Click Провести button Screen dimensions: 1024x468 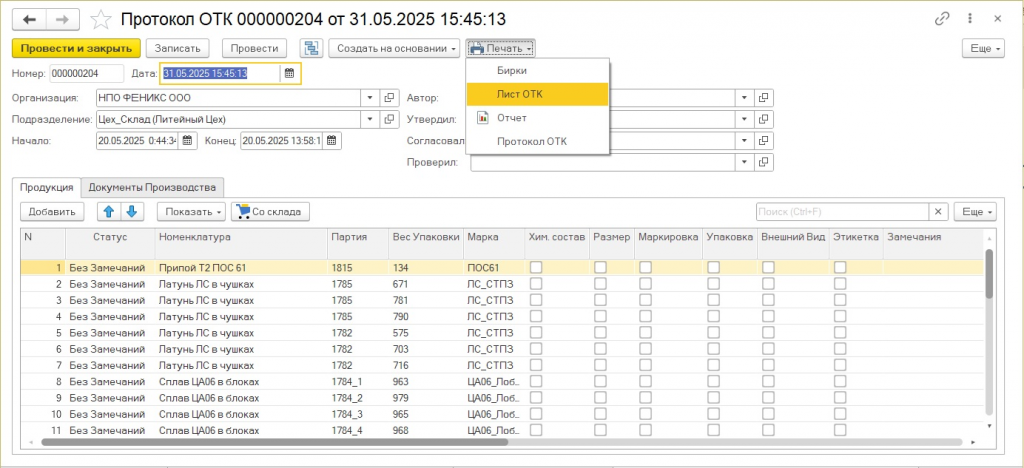coord(255,48)
